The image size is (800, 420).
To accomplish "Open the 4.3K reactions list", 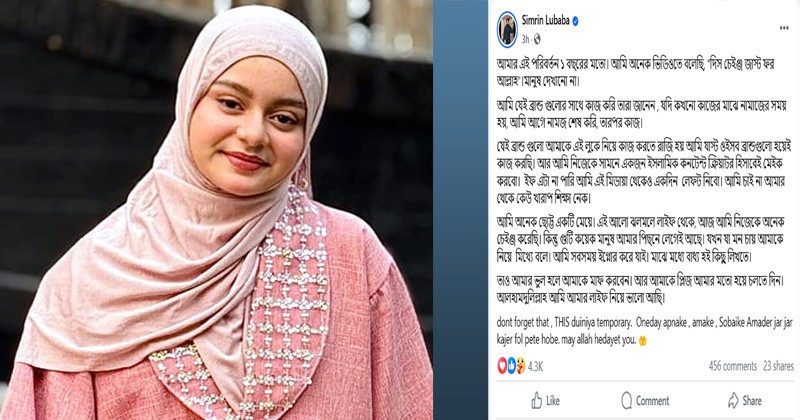I will coord(535,366).
